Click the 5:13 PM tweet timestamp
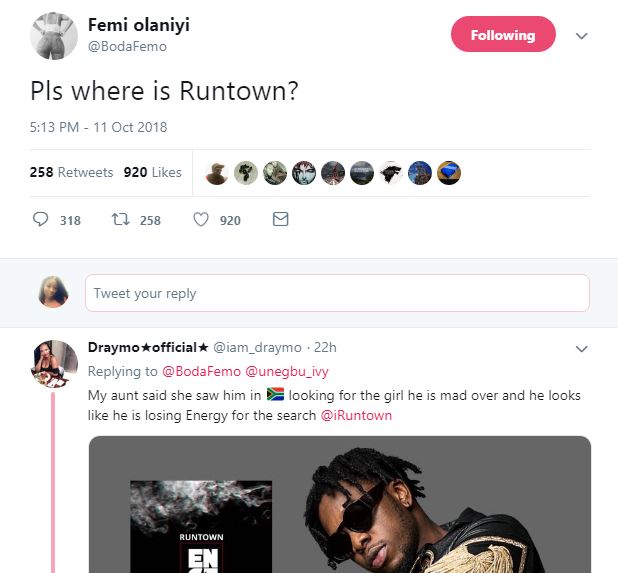This screenshot has height=573, width=618. (x=98, y=127)
